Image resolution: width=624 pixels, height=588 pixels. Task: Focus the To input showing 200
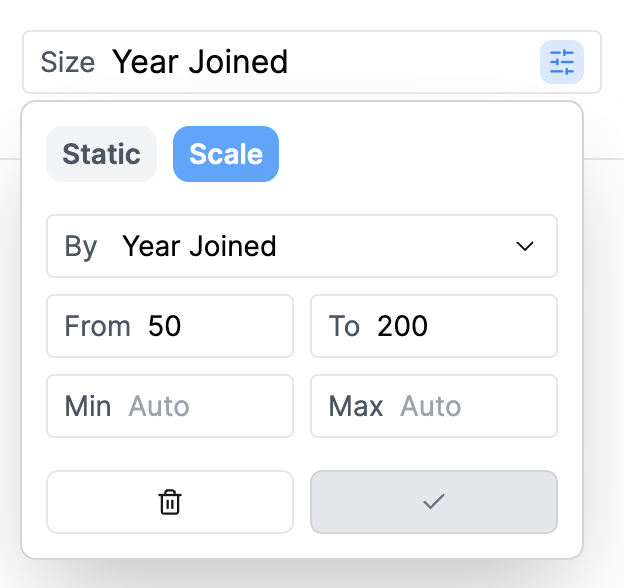coord(434,326)
